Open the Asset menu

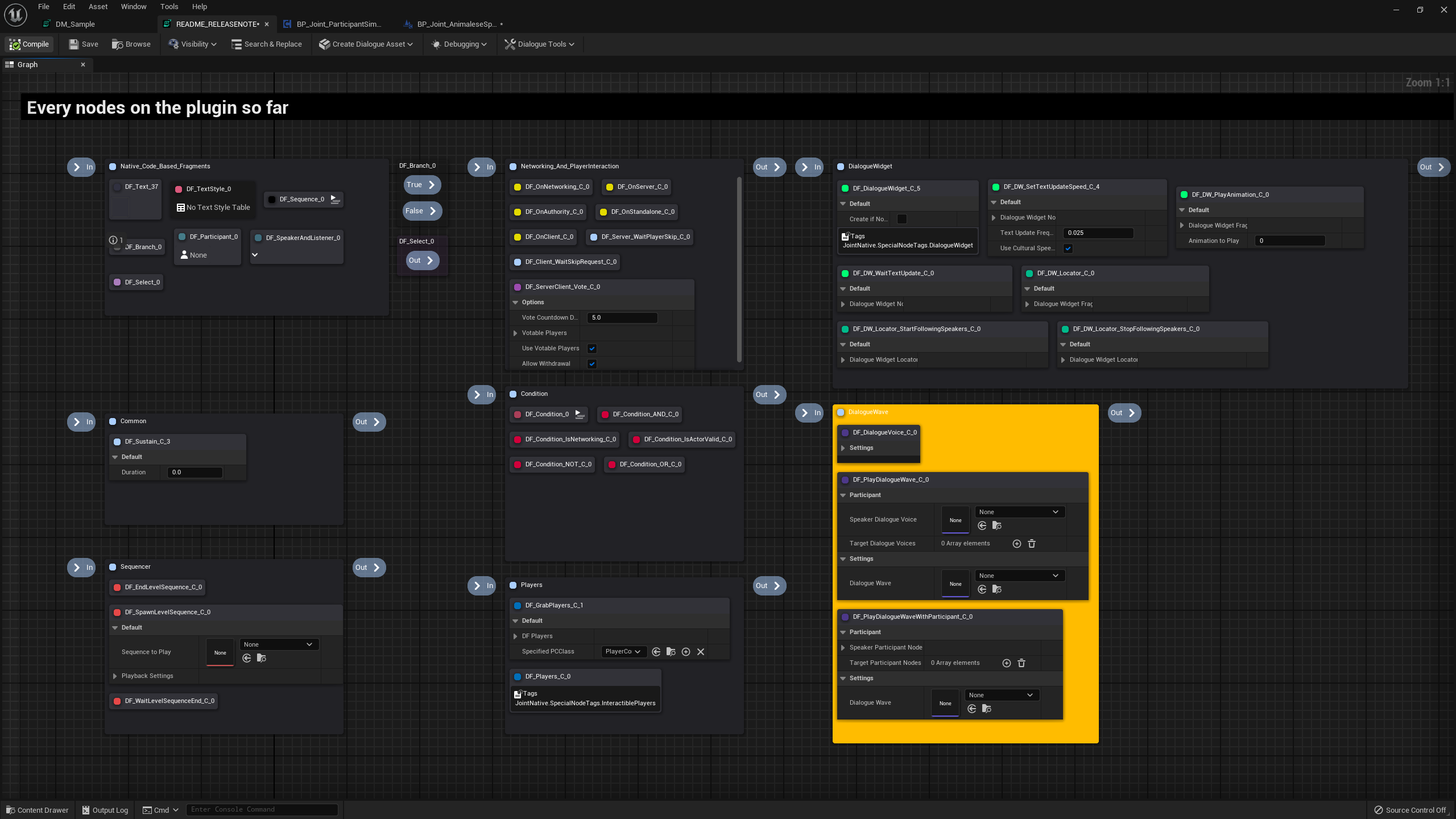pos(98,7)
